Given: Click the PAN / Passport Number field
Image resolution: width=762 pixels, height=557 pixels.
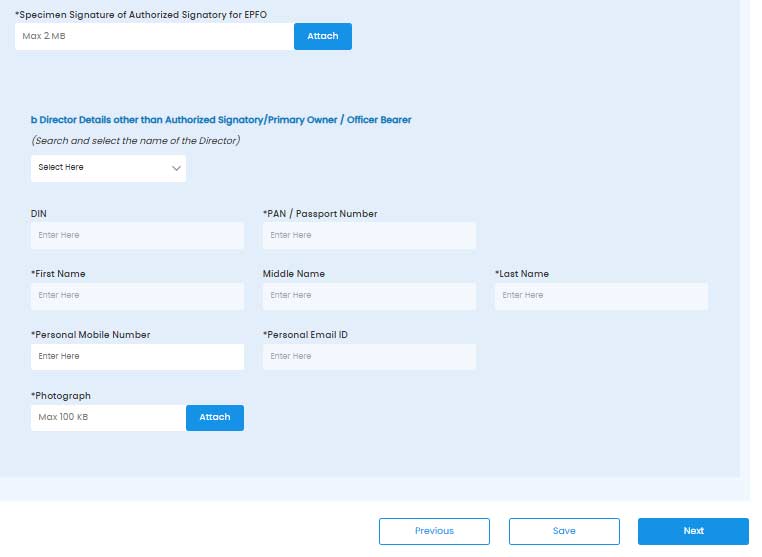Looking at the screenshot, I should click(x=369, y=235).
